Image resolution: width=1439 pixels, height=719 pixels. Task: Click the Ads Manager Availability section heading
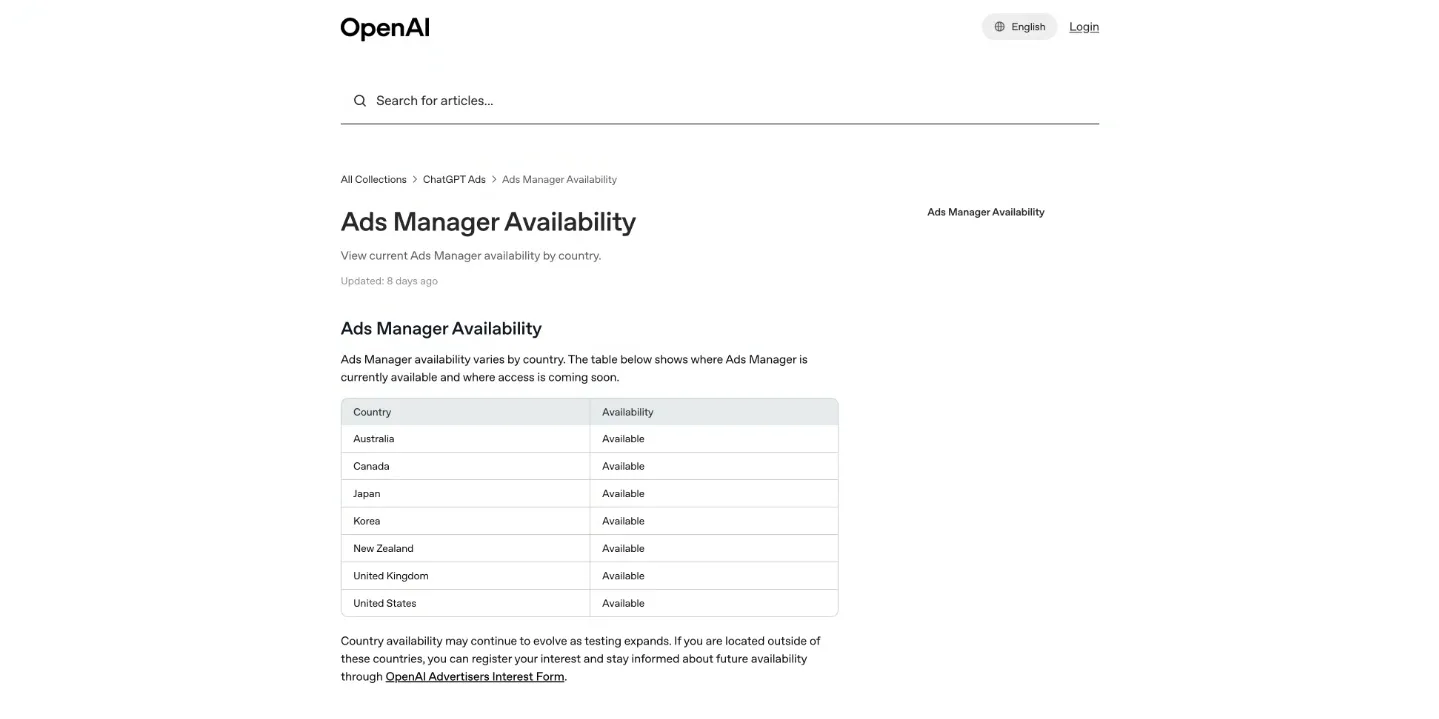[x=441, y=329]
